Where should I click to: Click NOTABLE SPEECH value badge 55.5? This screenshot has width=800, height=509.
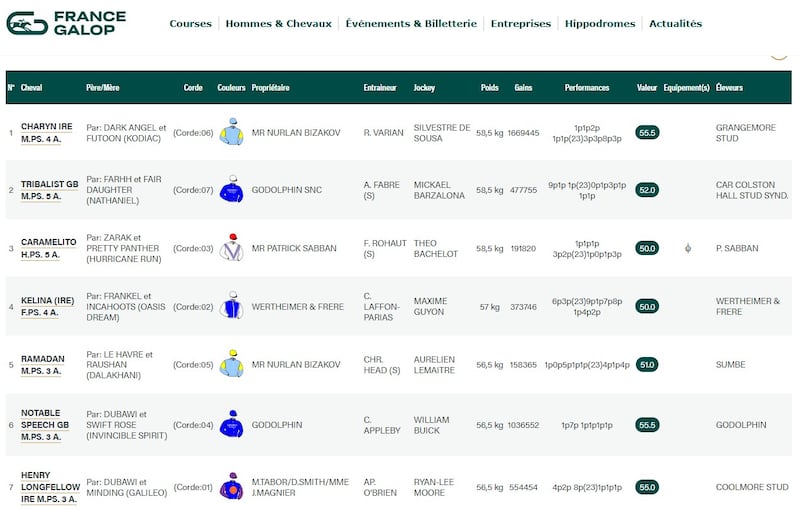pos(647,425)
